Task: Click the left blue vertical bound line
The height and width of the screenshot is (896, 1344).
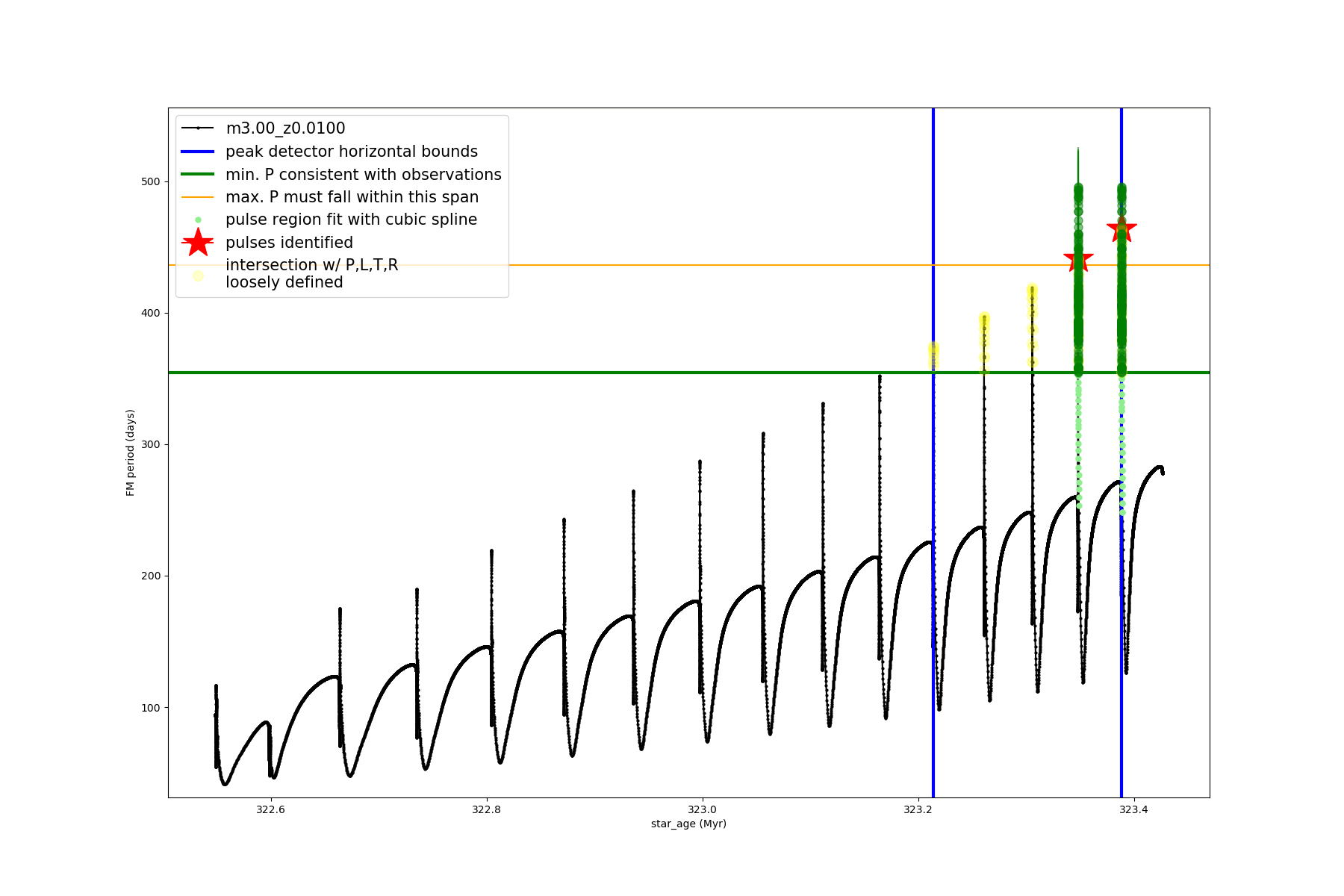Action: (933, 597)
